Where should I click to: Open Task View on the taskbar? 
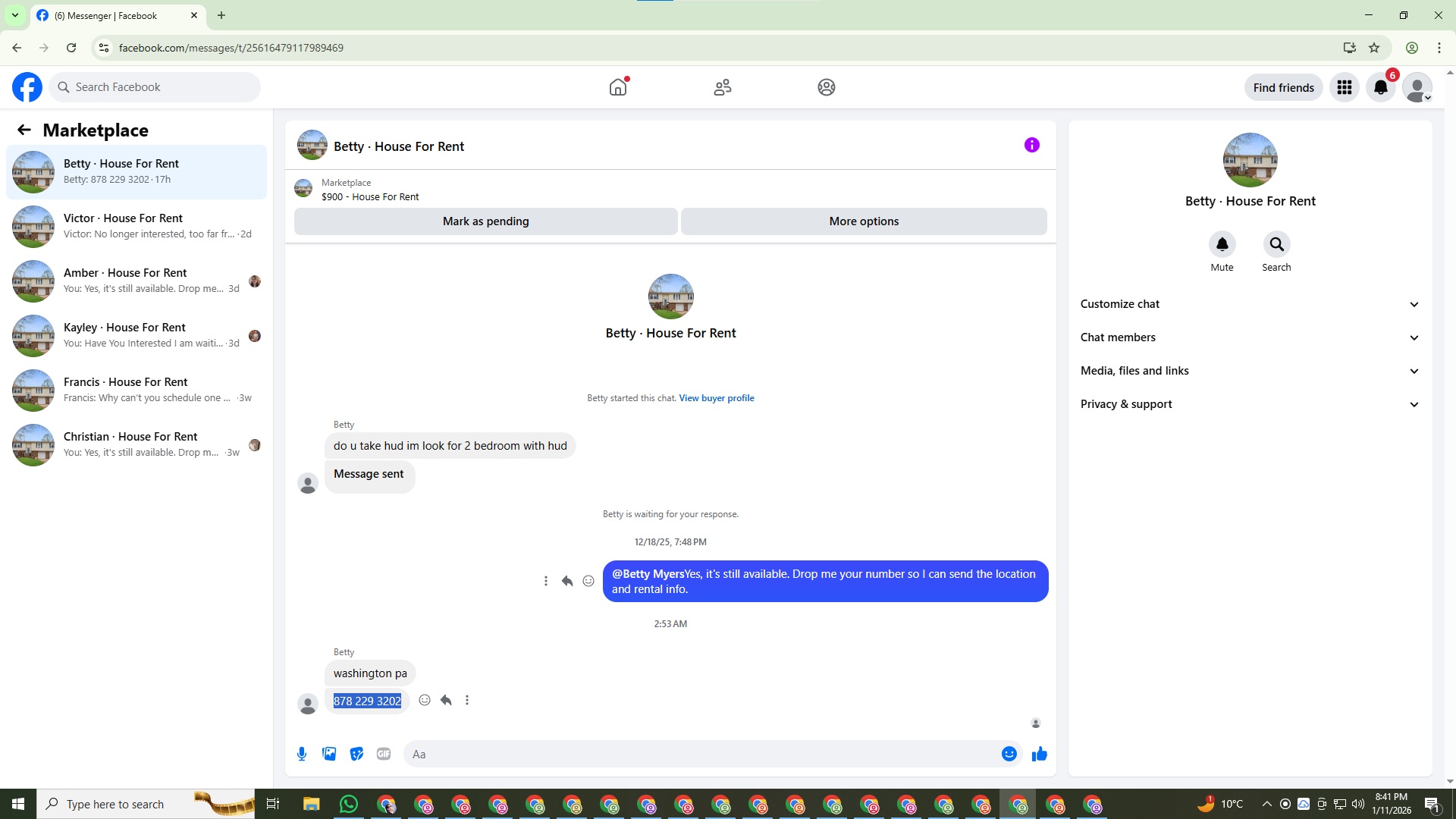click(x=273, y=804)
